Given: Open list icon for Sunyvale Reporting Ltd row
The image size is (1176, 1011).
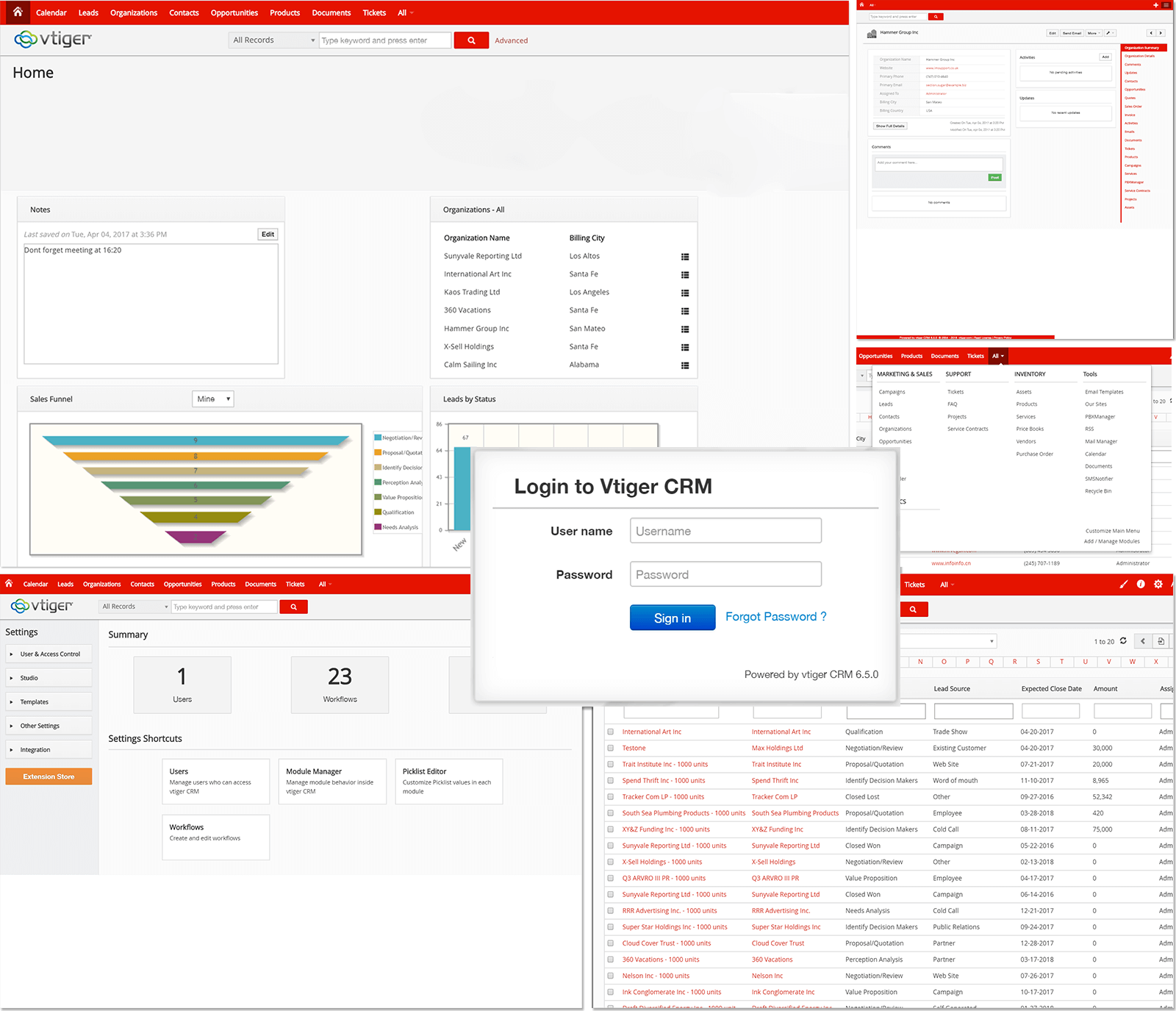Looking at the screenshot, I should [x=685, y=257].
